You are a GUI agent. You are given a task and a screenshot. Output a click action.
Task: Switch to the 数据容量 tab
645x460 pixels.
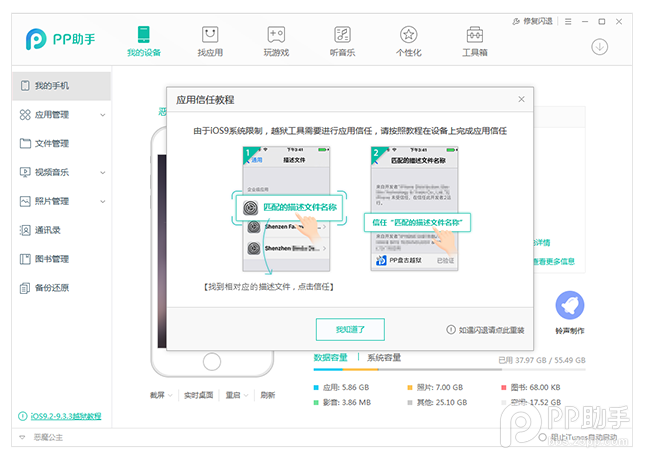(x=330, y=357)
